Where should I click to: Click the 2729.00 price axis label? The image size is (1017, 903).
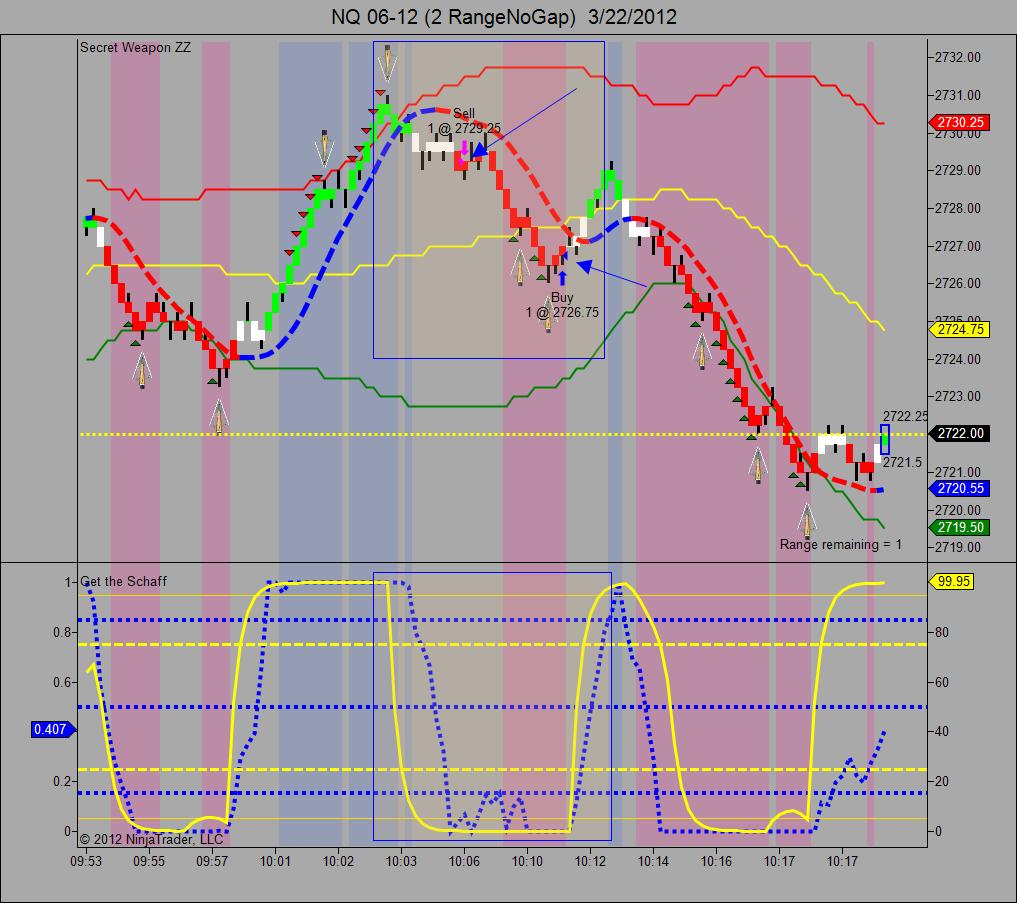point(958,170)
